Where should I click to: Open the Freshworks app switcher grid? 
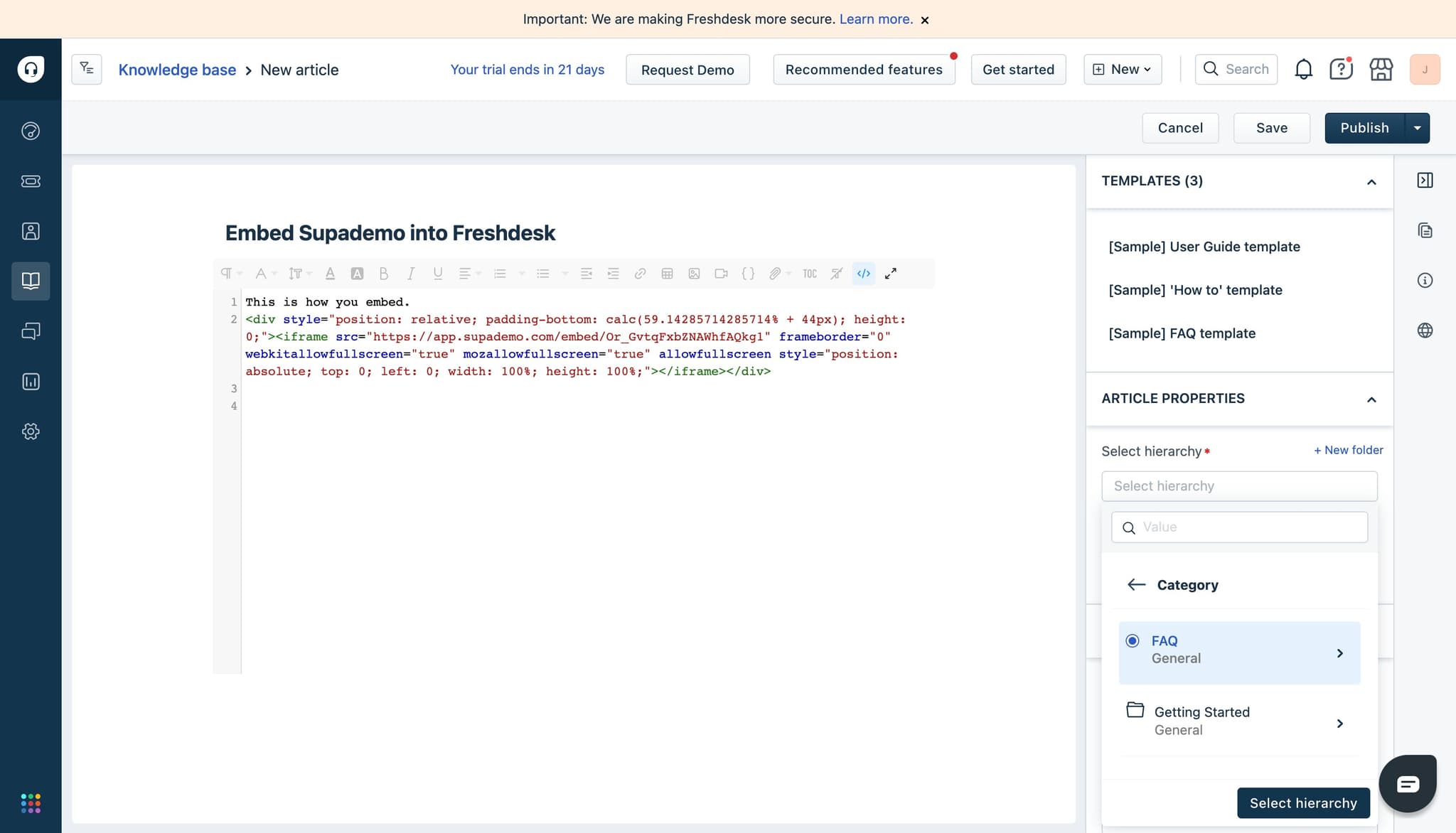point(31,803)
